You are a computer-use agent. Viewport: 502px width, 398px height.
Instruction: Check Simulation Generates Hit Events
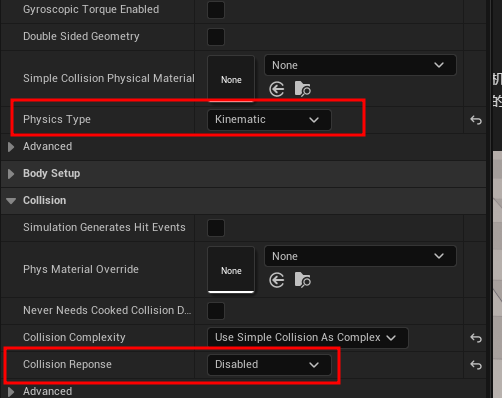(x=216, y=228)
